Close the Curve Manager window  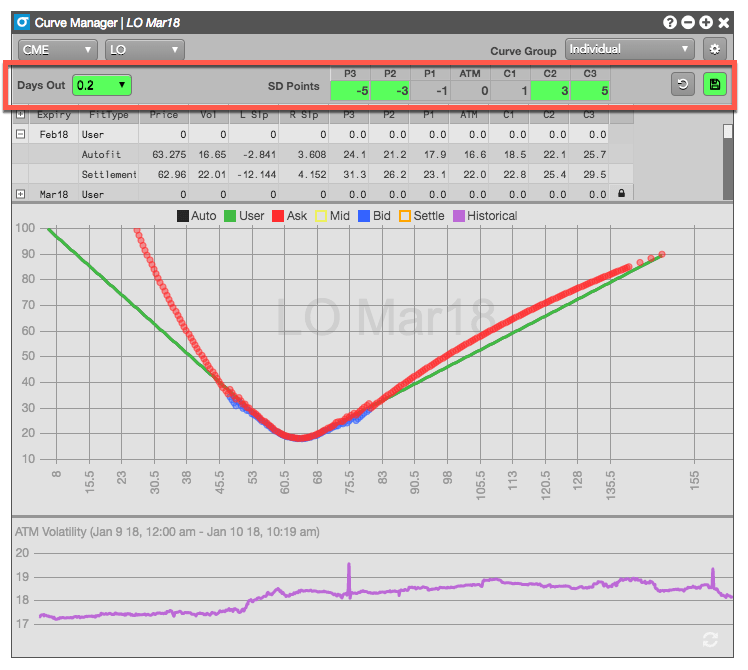coord(724,22)
